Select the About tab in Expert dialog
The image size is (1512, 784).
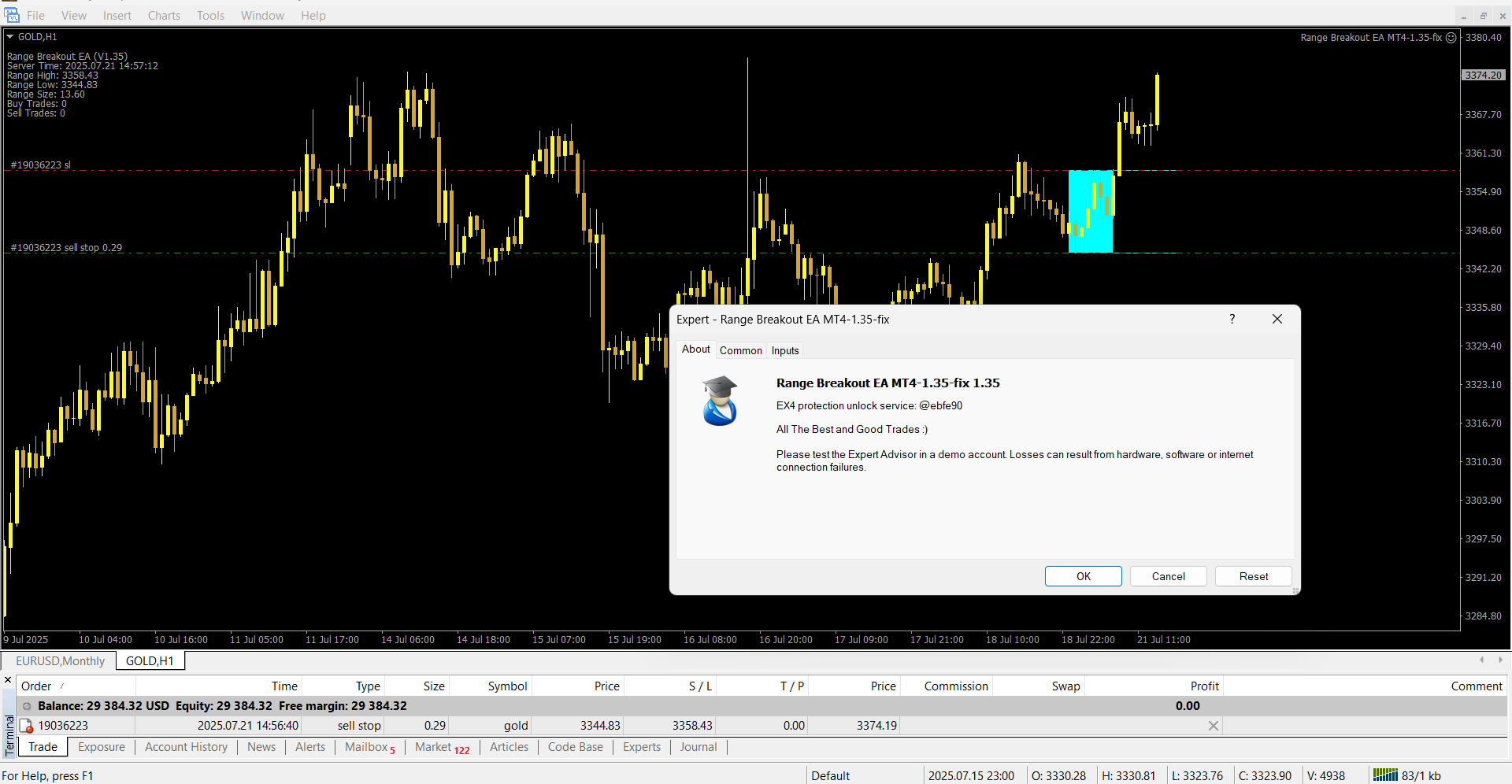pyautogui.click(x=696, y=349)
